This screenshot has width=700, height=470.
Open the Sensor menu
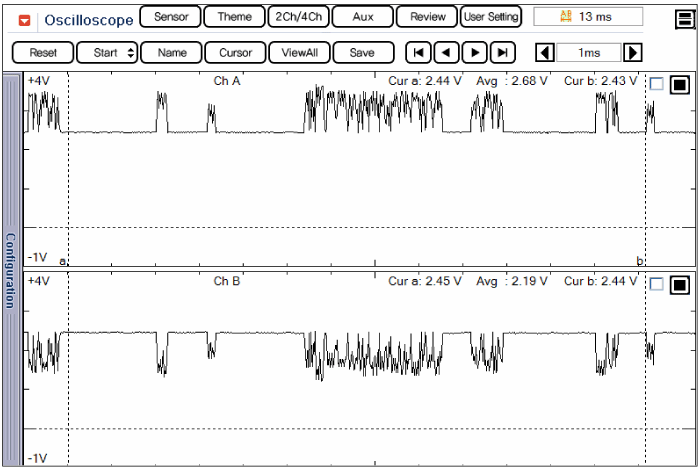(x=171, y=17)
